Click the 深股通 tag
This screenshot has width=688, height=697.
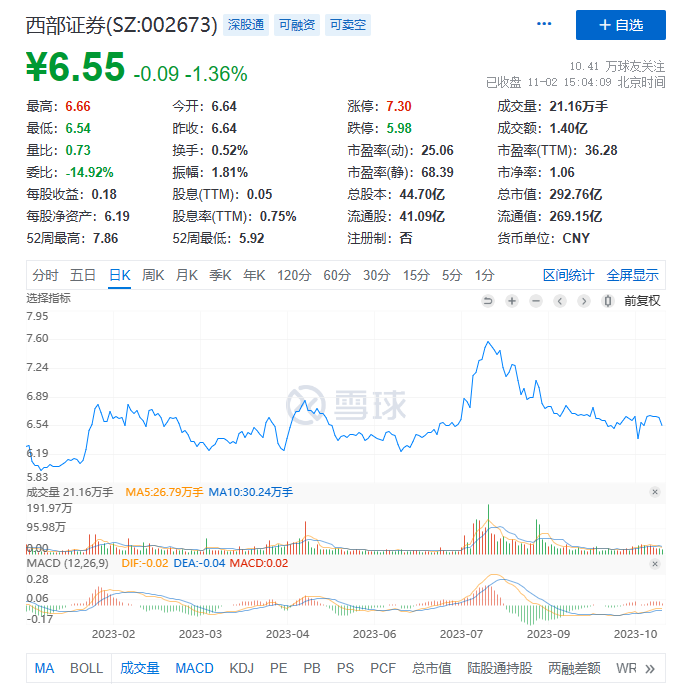pyautogui.click(x=246, y=25)
